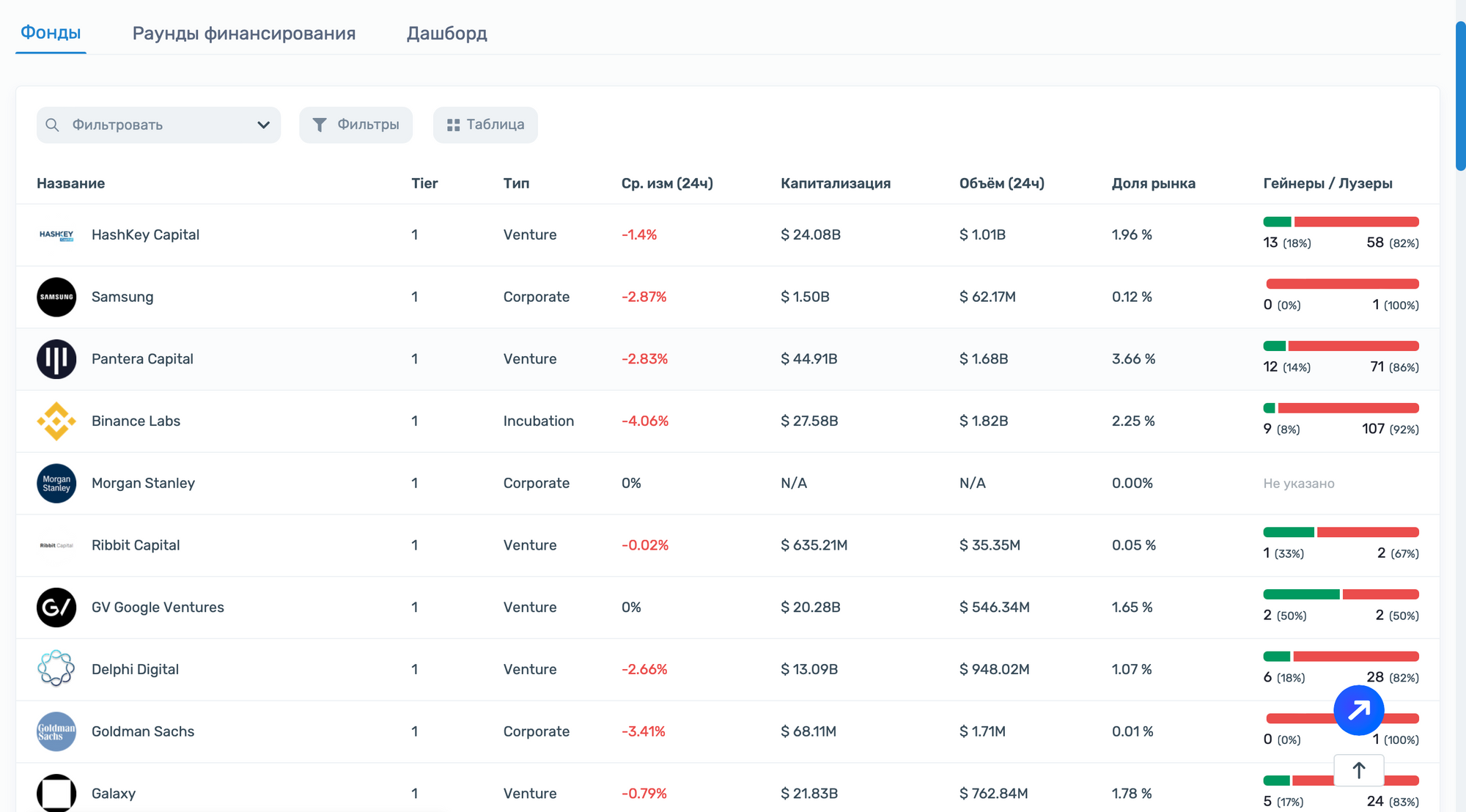Click Galaxy volume $ 762.84M

(x=994, y=794)
